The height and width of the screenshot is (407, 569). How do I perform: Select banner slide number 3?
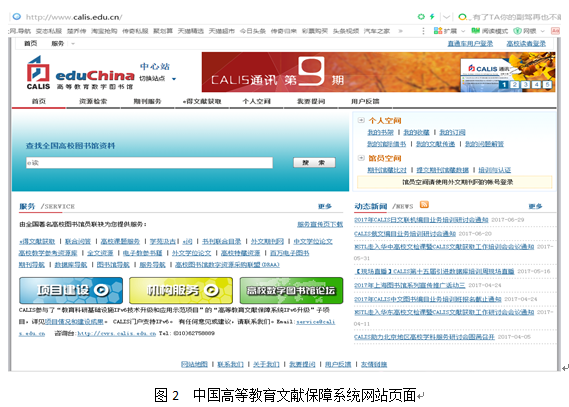pyautogui.click(x=525, y=85)
